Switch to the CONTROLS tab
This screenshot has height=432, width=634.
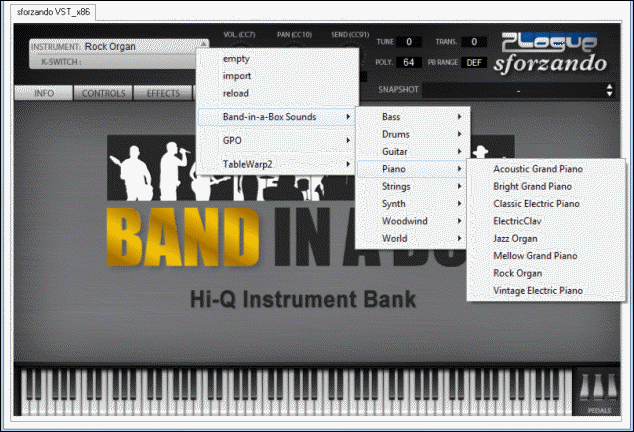point(104,93)
